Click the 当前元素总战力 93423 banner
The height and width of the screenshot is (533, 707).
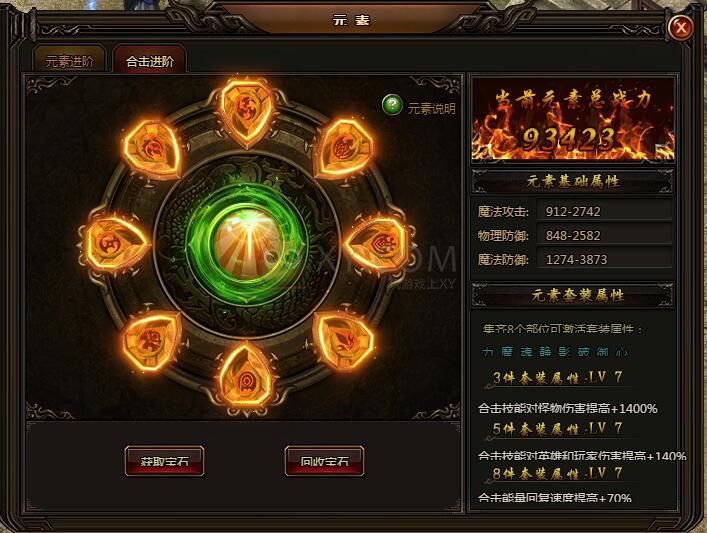point(573,119)
